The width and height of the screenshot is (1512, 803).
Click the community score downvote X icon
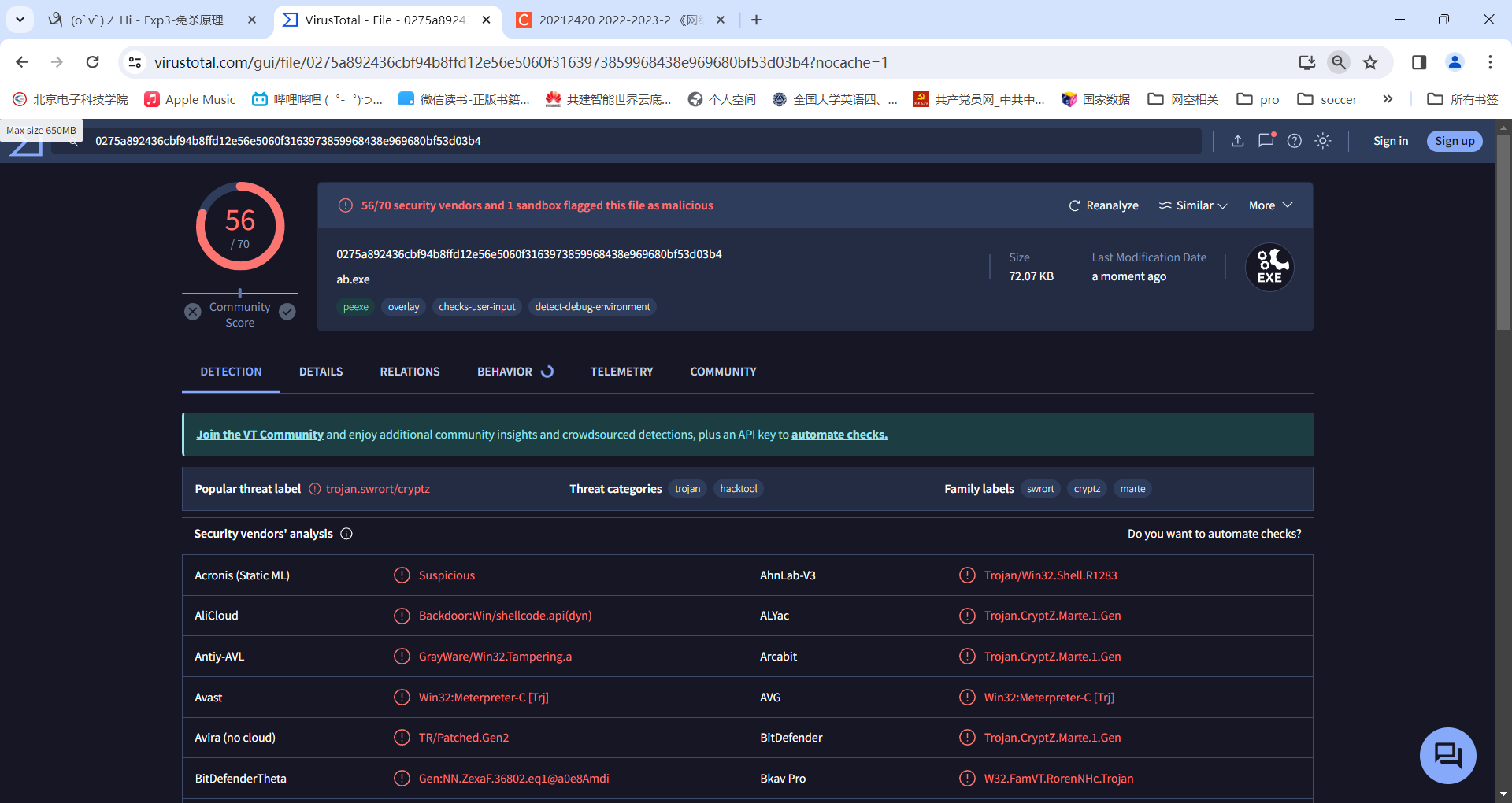(x=193, y=312)
